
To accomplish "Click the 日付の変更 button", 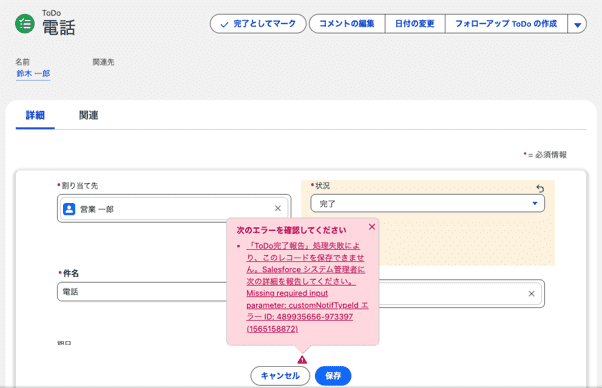I will (x=415, y=24).
